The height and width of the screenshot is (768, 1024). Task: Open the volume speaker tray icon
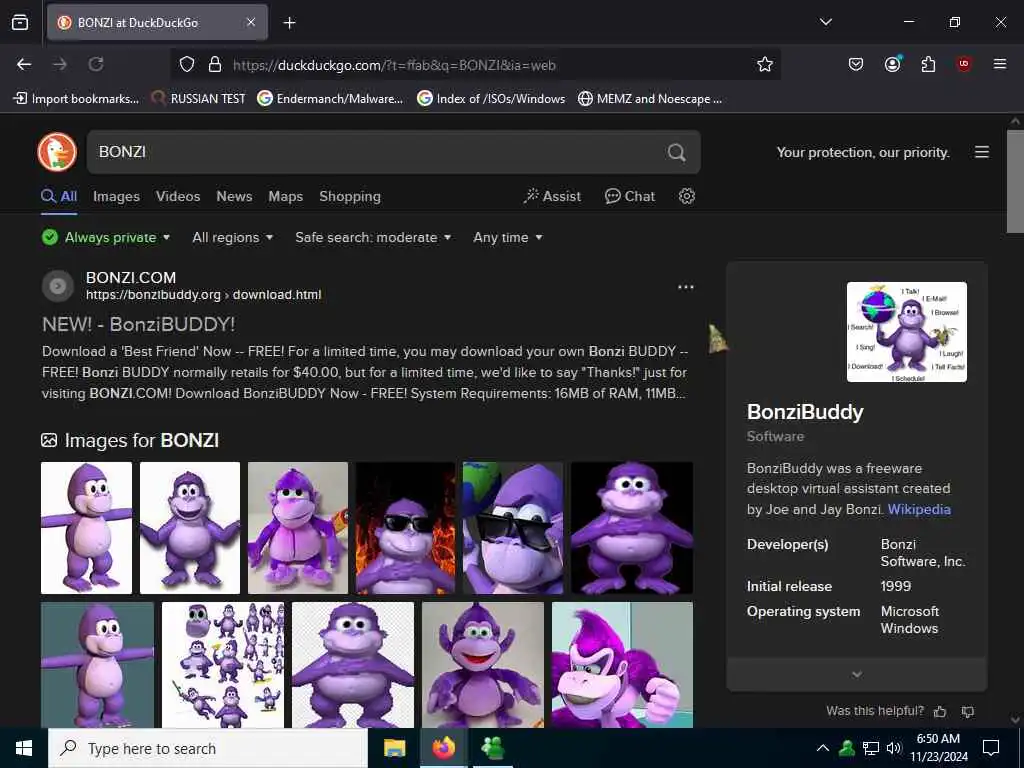coord(893,748)
